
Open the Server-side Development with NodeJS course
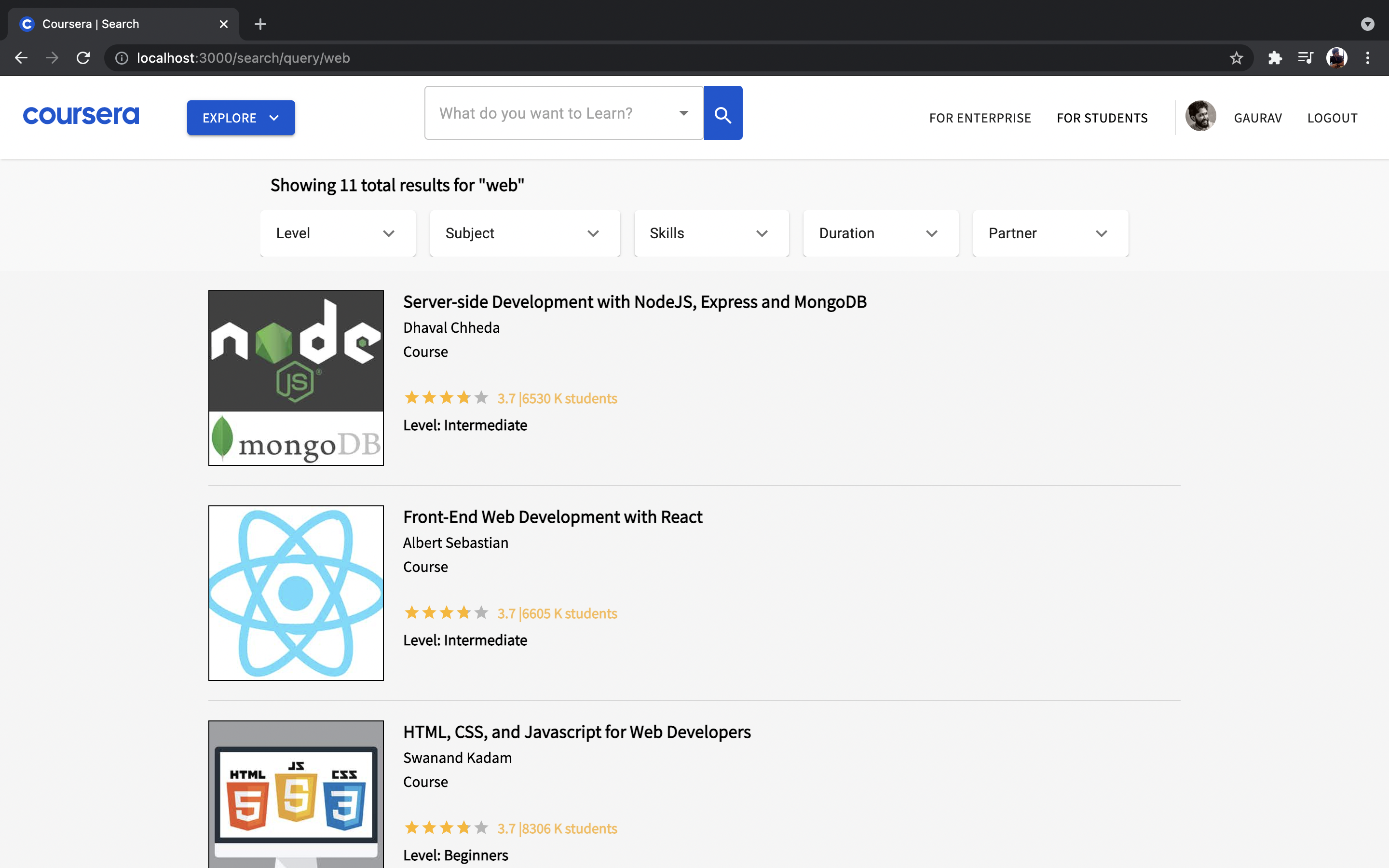[635, 302]
